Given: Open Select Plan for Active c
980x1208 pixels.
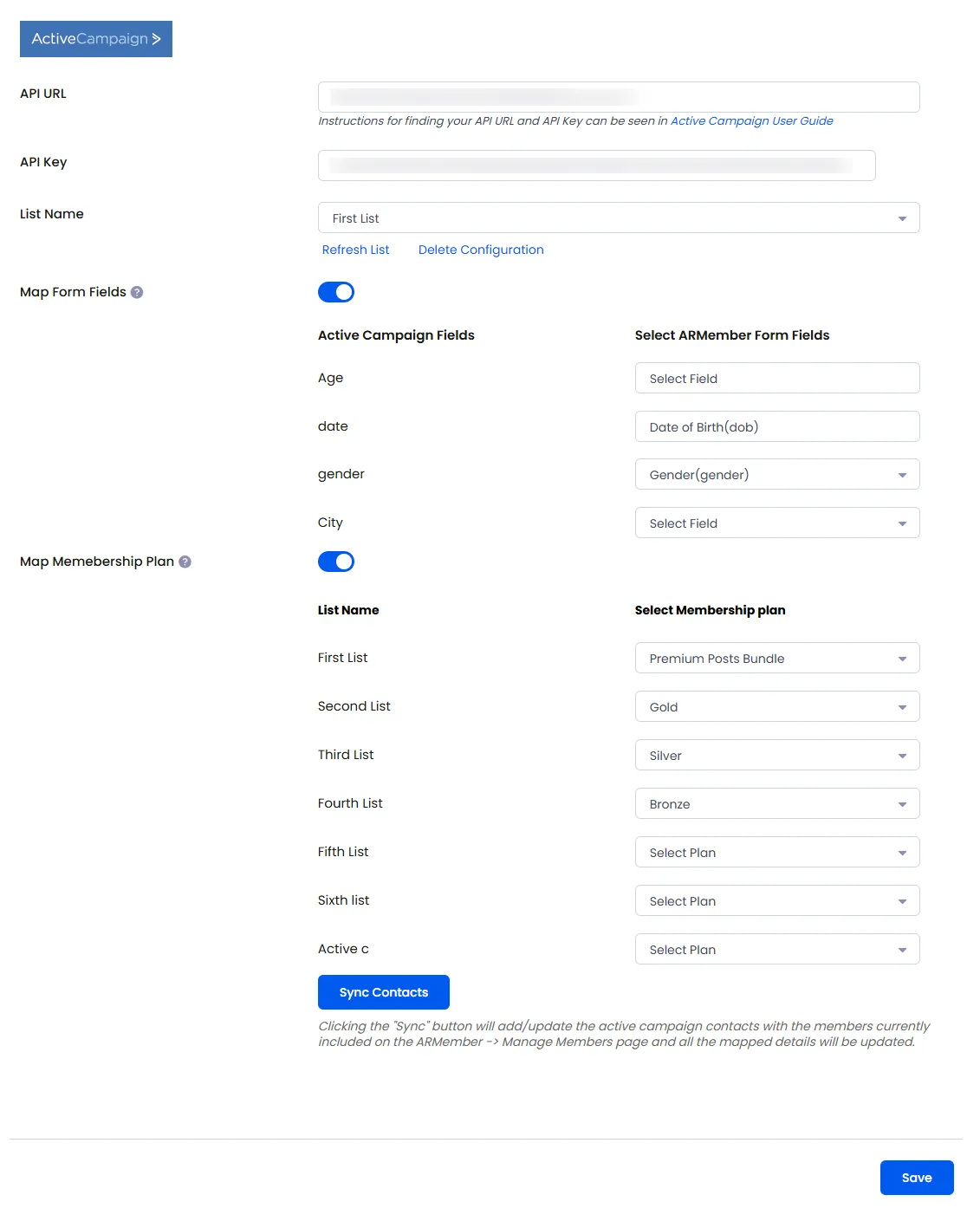Looking at the screenshot, I should tap(777, 949).
